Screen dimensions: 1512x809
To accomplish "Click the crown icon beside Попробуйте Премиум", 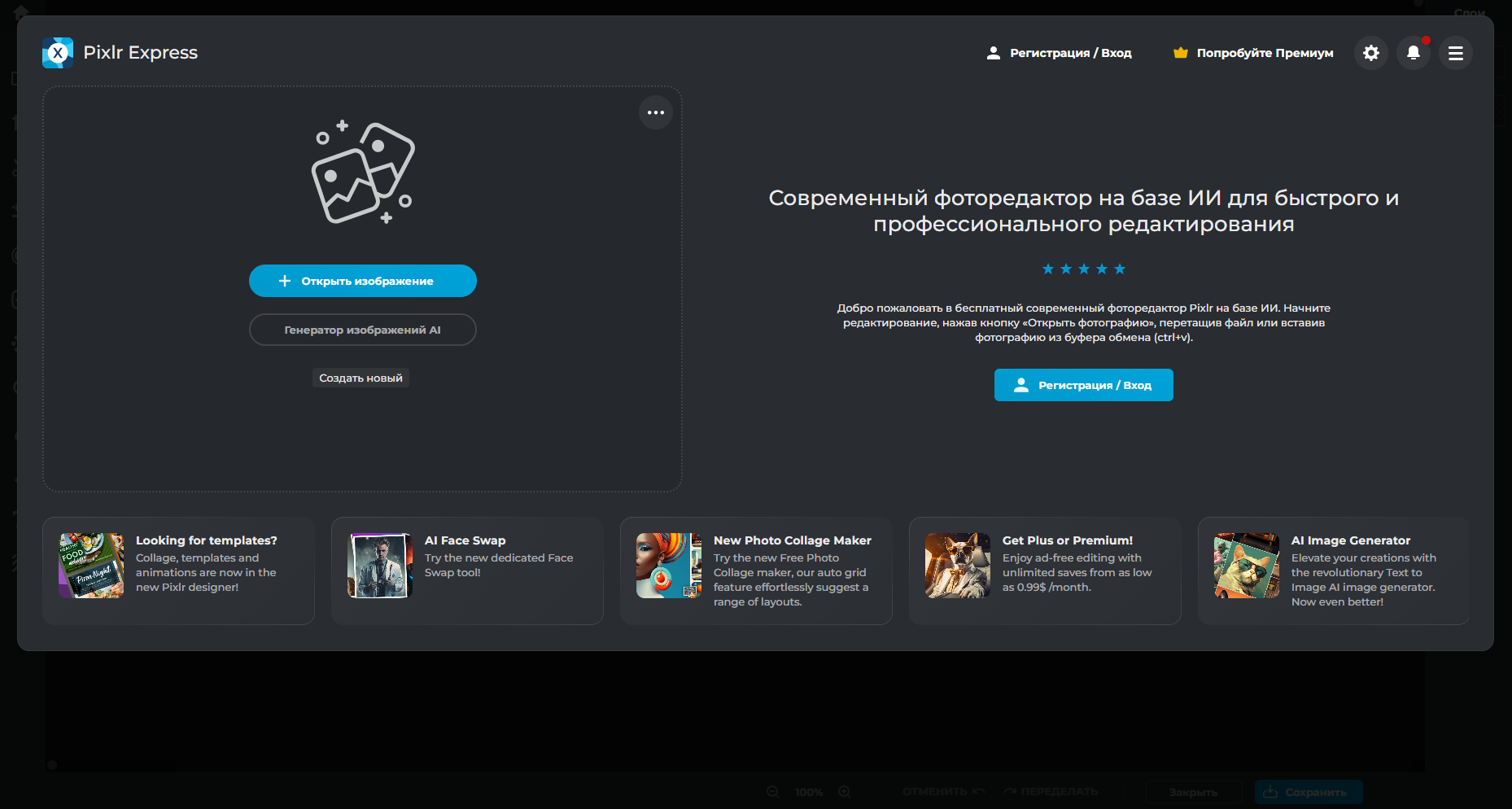I will tap(1181, 53).
